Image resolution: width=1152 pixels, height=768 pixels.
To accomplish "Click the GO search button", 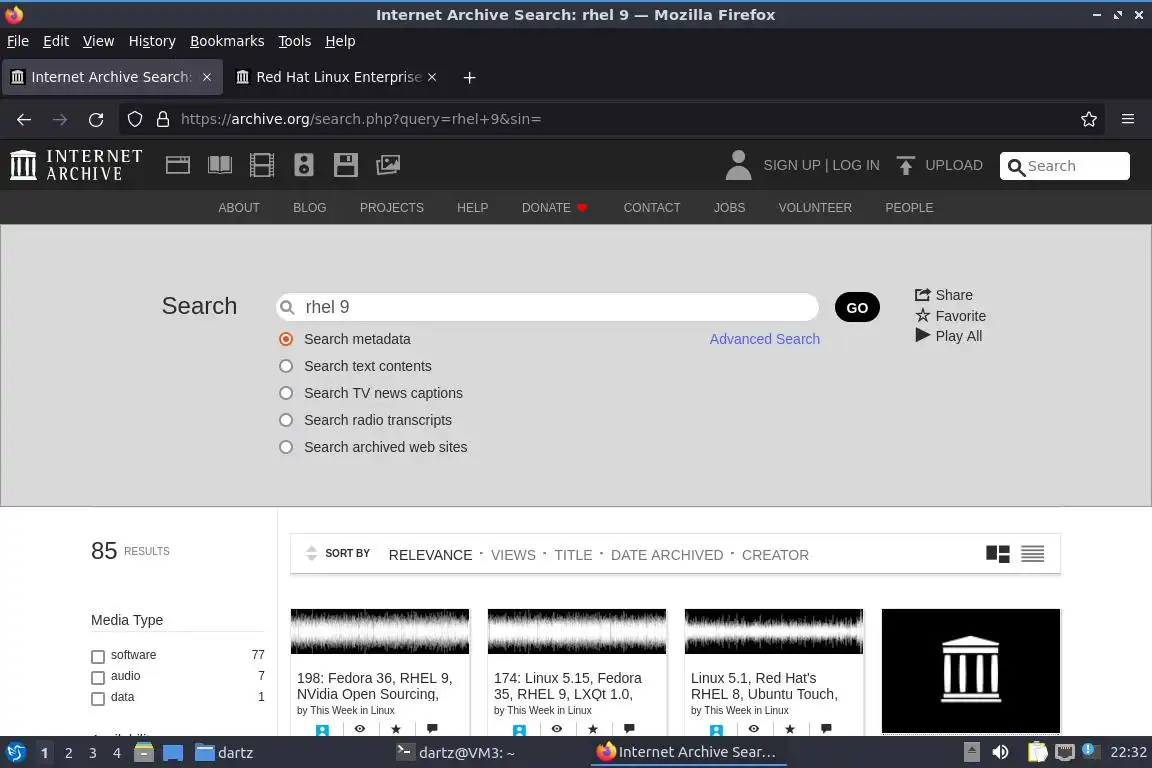I will (x=857, y=307).
